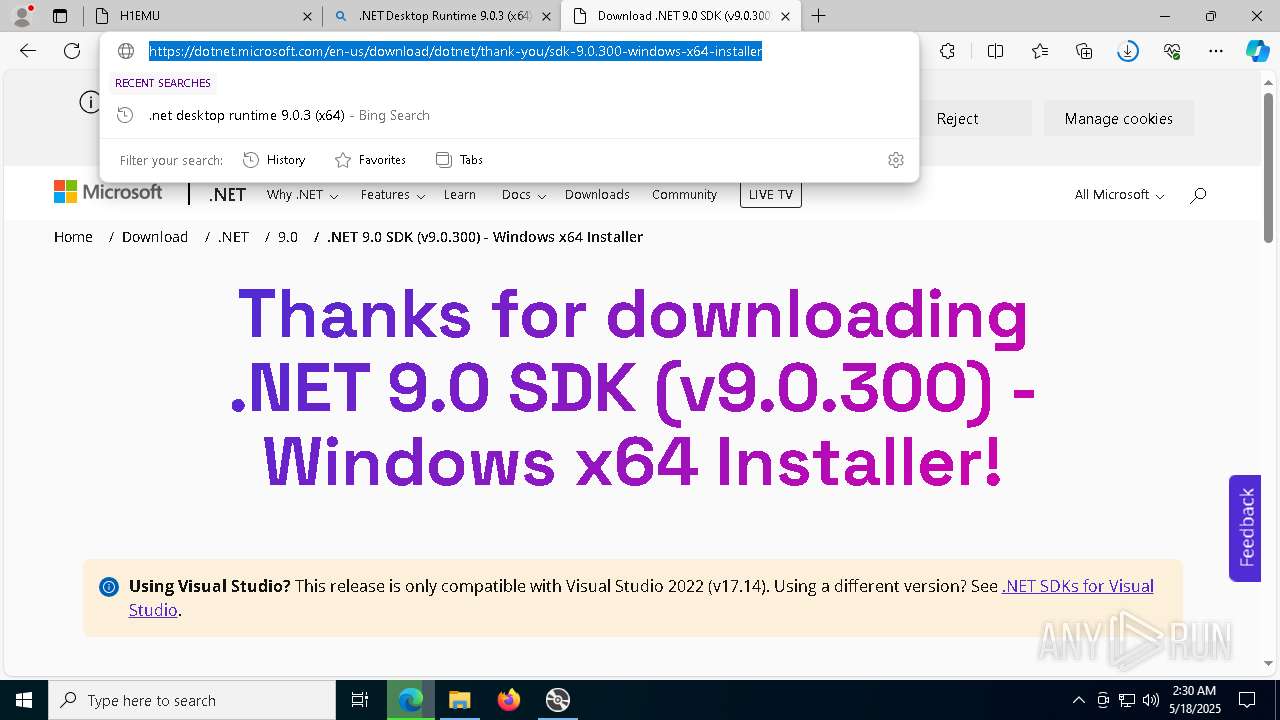1280x720 pixels.
Task: Filter search by History
Action: click(274, 160)
